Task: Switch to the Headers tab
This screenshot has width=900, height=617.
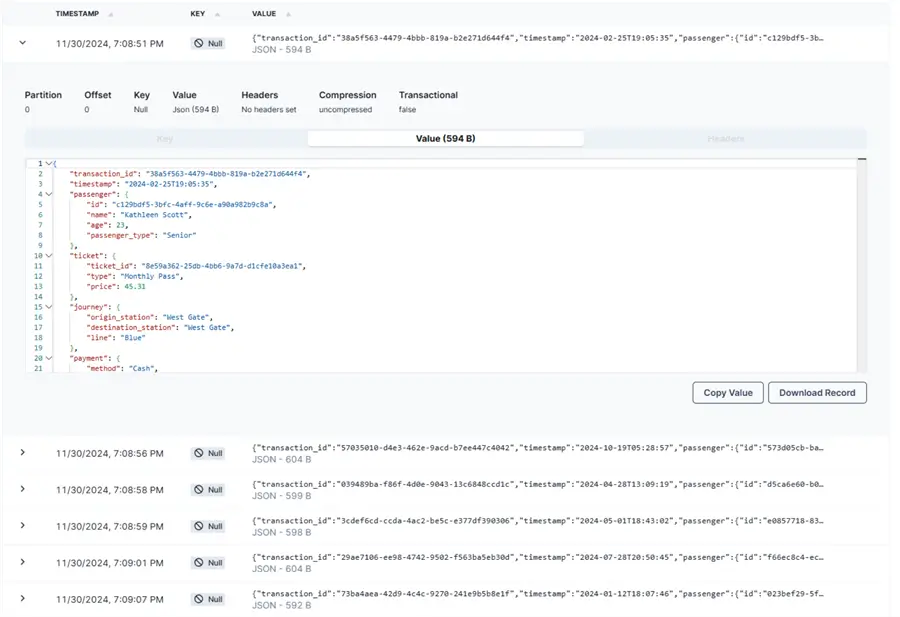Action: (x=726, y=139)
